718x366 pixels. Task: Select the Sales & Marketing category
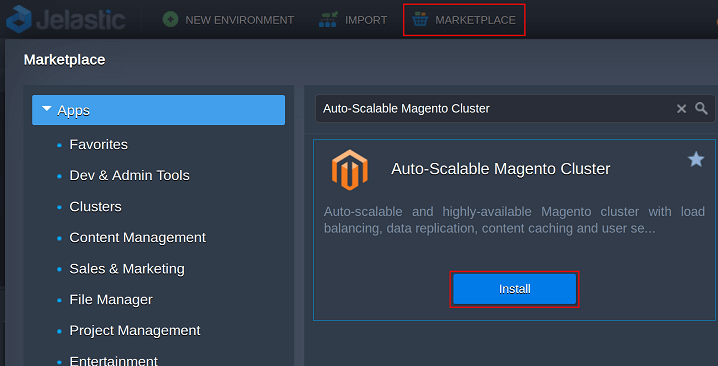pos(127,268)
